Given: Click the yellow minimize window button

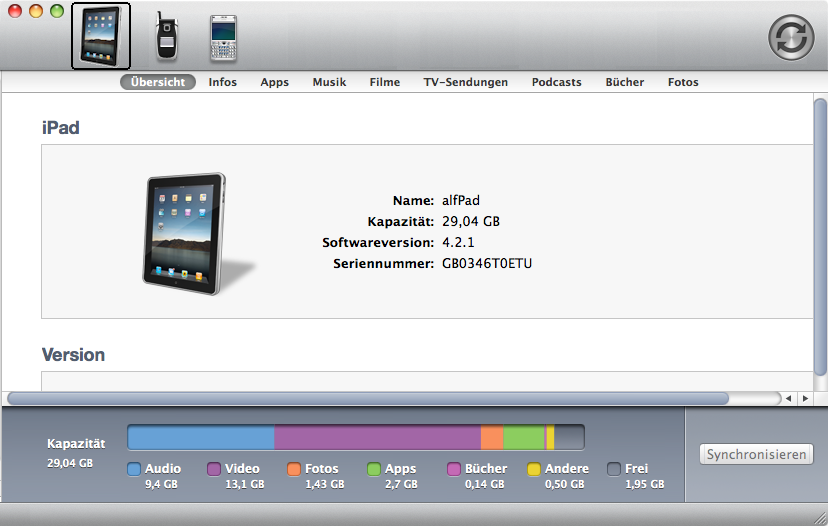Looking at the screenshot, I should [x=36, y=11].
